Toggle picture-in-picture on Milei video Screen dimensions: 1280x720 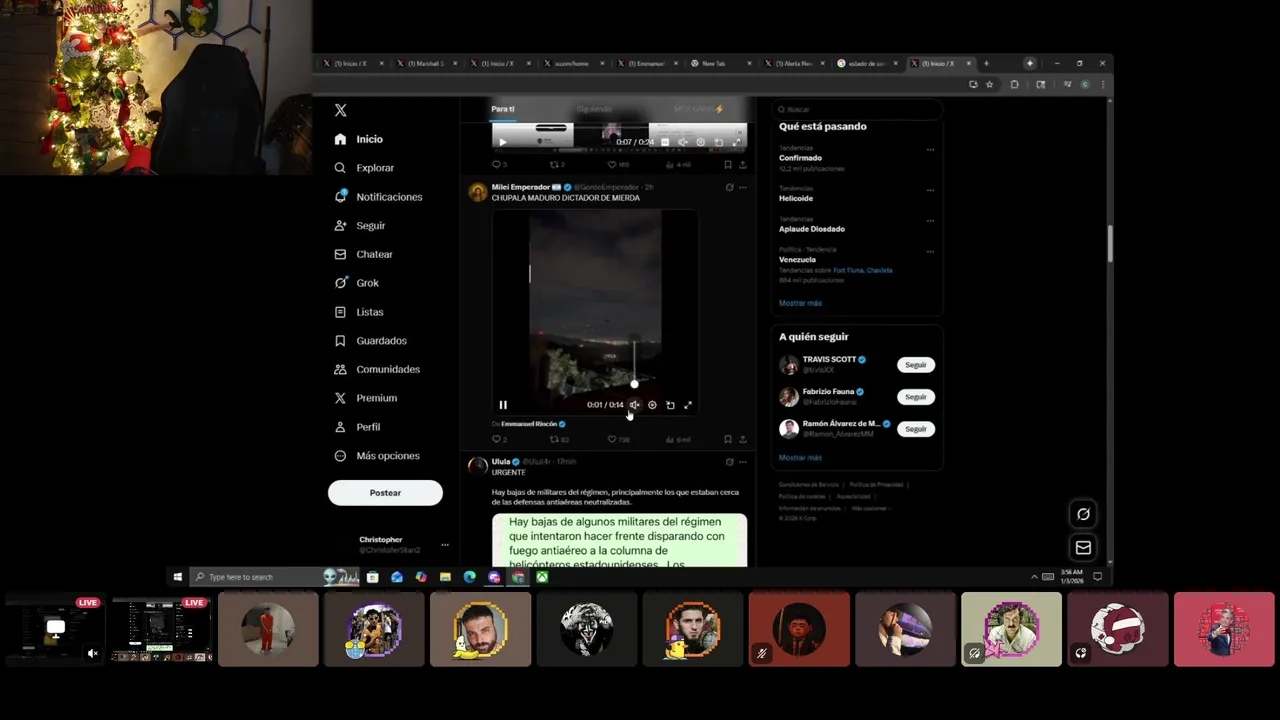[x=670, y=405]
